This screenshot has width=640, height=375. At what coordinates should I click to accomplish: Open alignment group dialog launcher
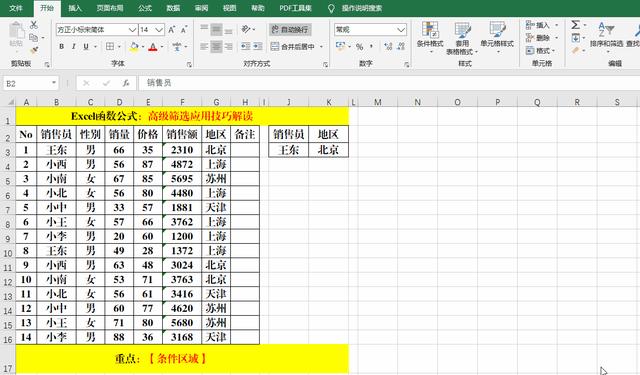pyautogui.click(x=325, y=64)
